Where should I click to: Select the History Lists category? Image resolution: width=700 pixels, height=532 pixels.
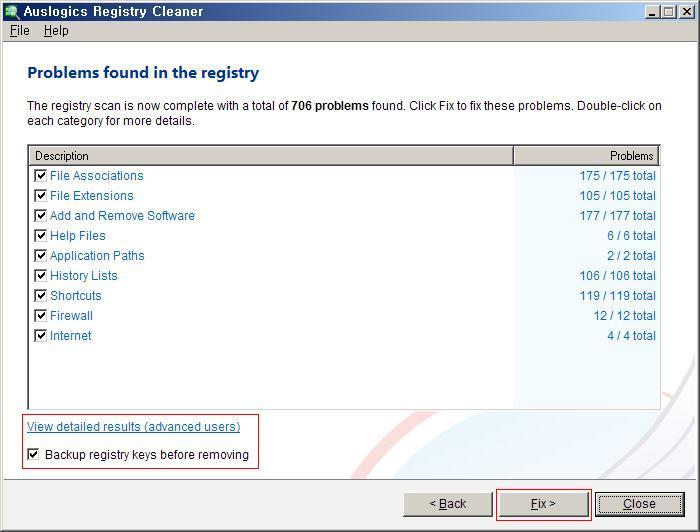point(84,276)
